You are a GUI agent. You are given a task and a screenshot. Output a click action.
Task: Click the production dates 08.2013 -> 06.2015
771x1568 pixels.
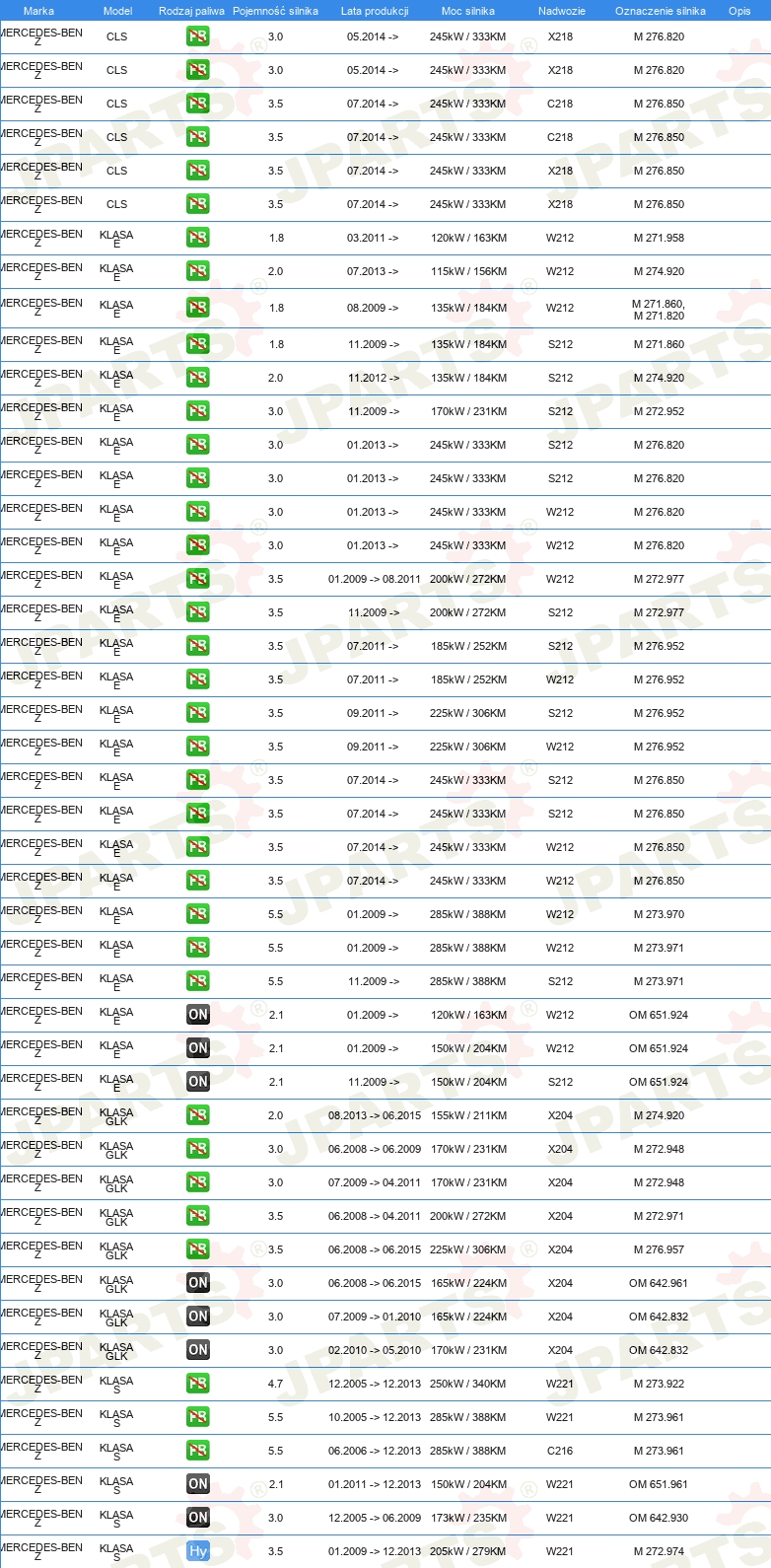[375, 1115]
